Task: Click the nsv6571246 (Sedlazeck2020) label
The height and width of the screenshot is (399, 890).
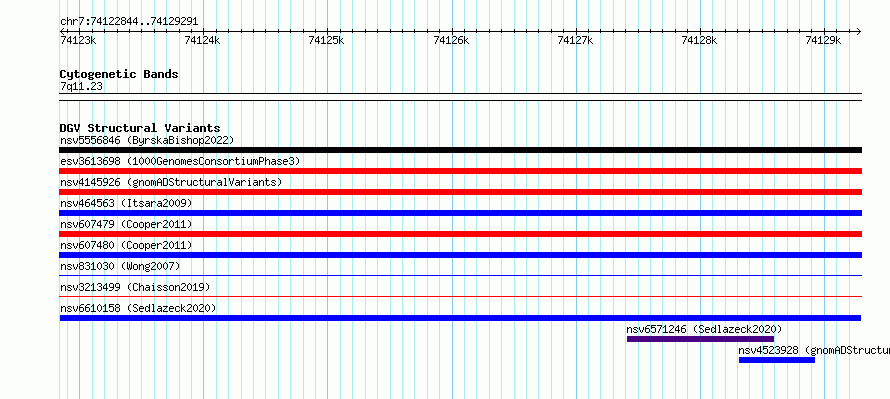Action: coord(704,329)
